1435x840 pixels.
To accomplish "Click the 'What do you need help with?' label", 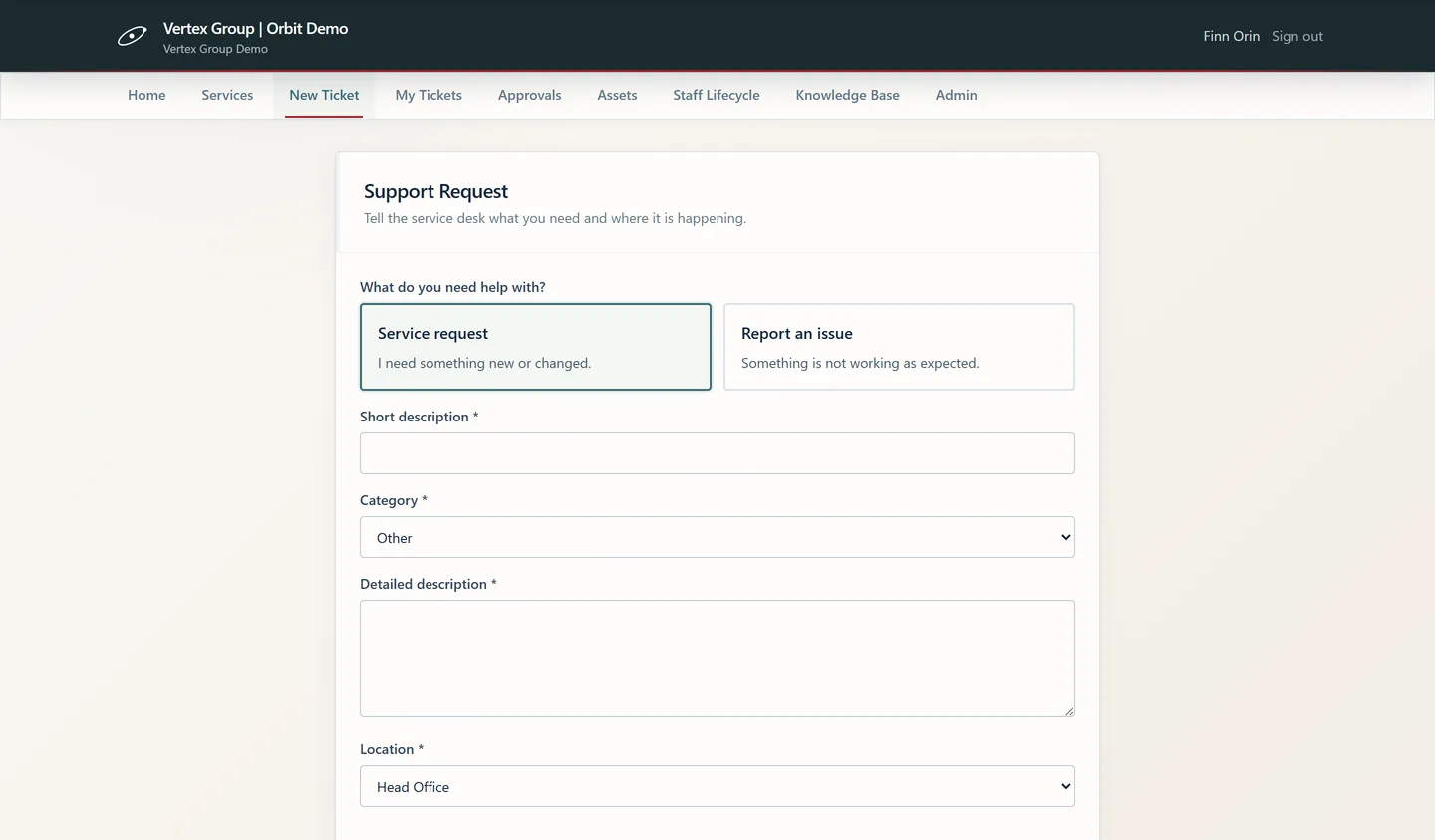I will coord(452,287).
